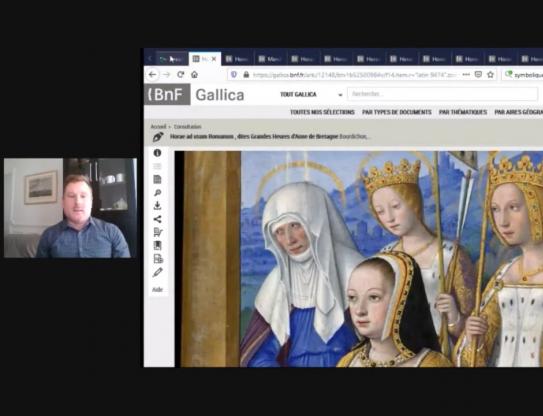Click the browser search box with symbolique text
This screenshot has height=416, width=543.
[x=523, y=74]
